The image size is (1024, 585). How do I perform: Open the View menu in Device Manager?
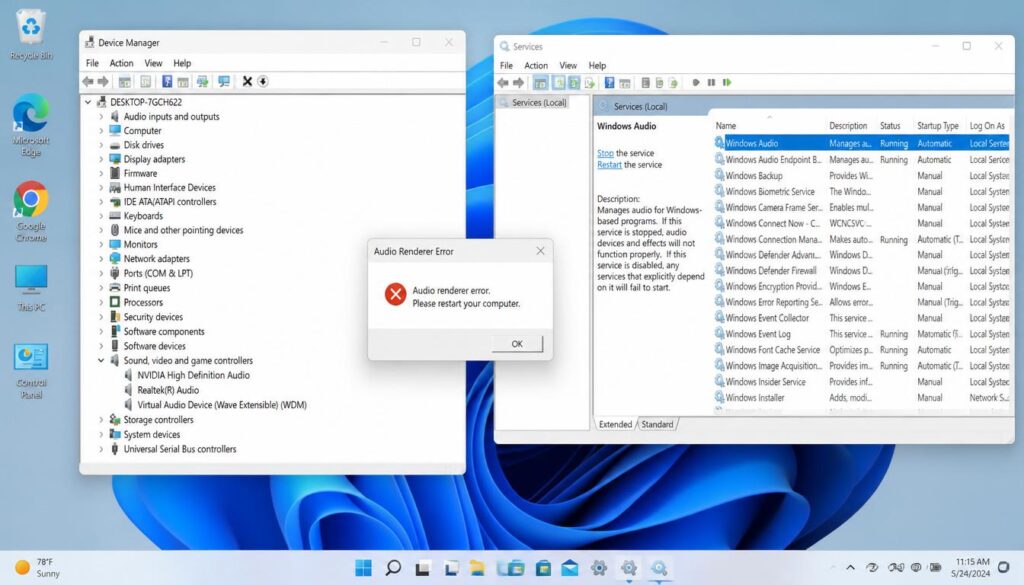153,63
